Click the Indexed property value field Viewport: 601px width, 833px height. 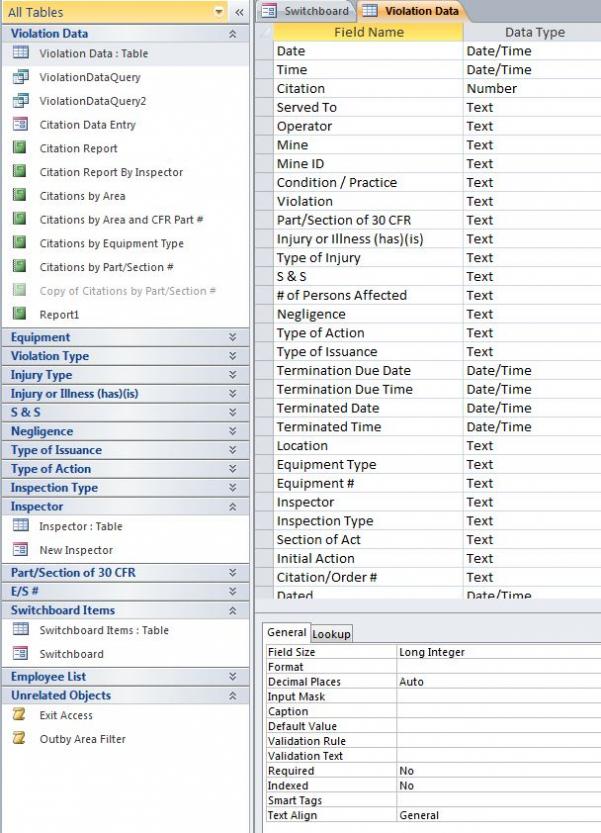click(499, 786)
